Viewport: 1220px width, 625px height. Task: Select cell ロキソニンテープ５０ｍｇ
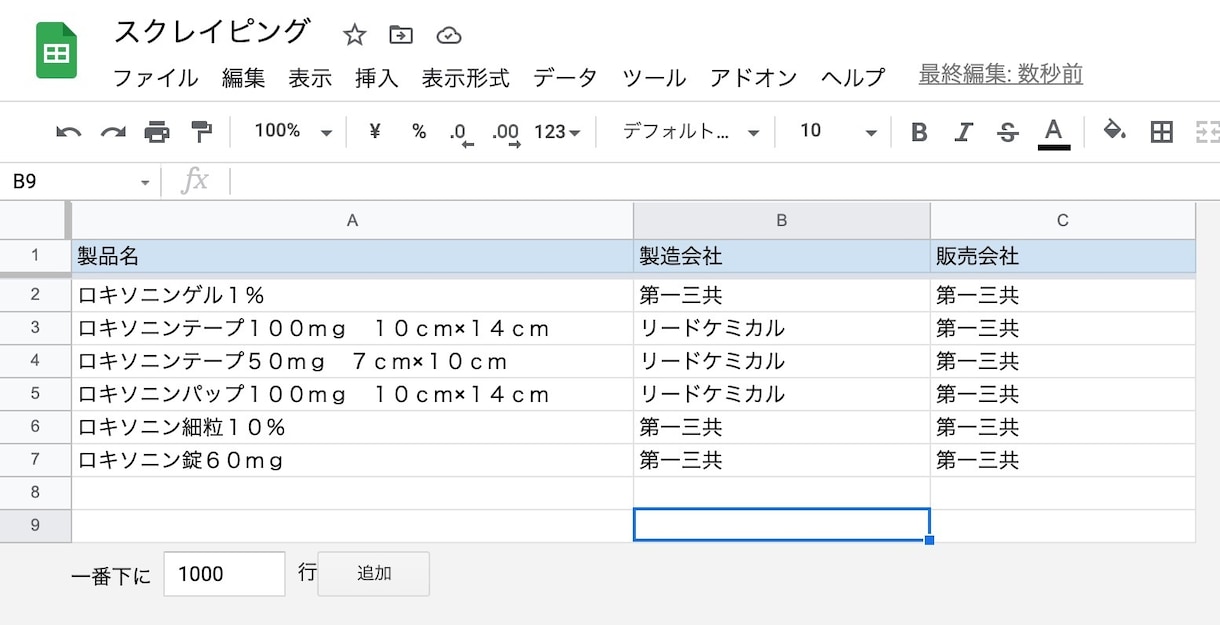(352, 361)
